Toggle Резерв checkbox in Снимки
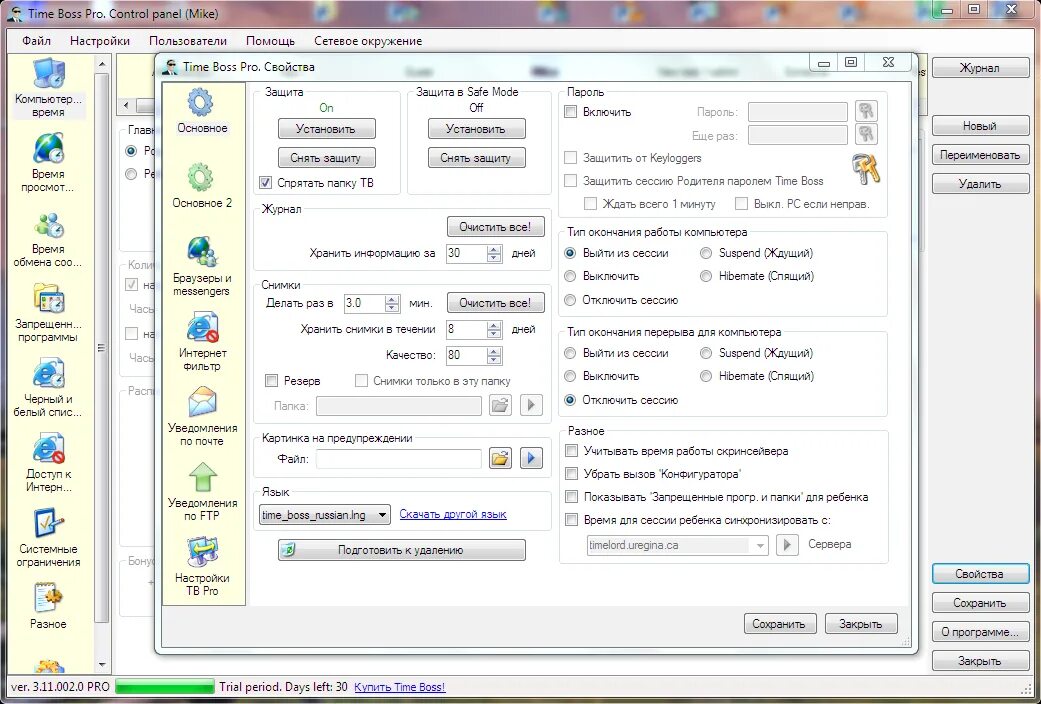Screen dimensions: 1041x704 [271, 381]
